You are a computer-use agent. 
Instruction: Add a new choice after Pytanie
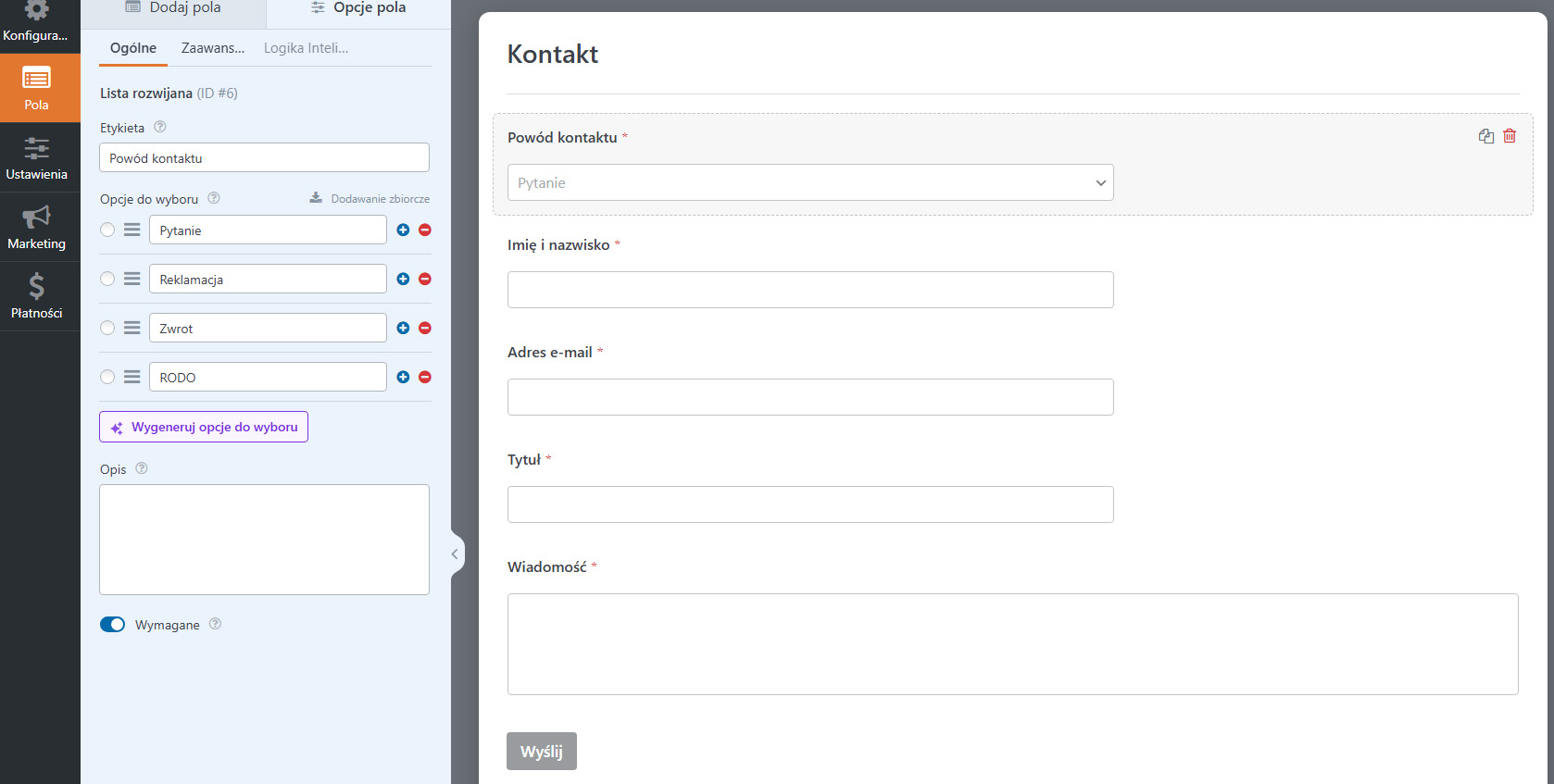click(403, 230)
